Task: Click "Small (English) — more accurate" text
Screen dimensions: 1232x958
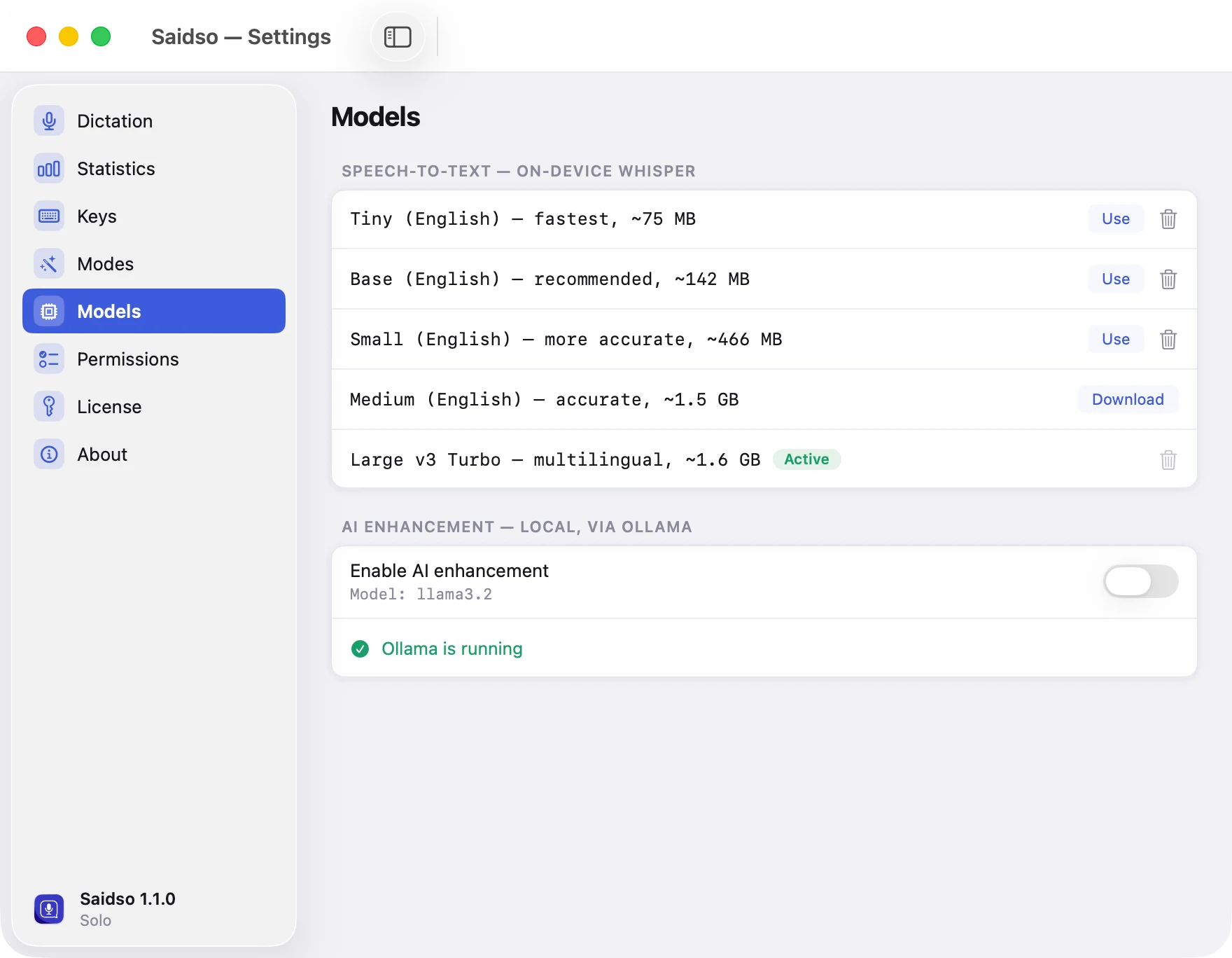Action: 522,340
